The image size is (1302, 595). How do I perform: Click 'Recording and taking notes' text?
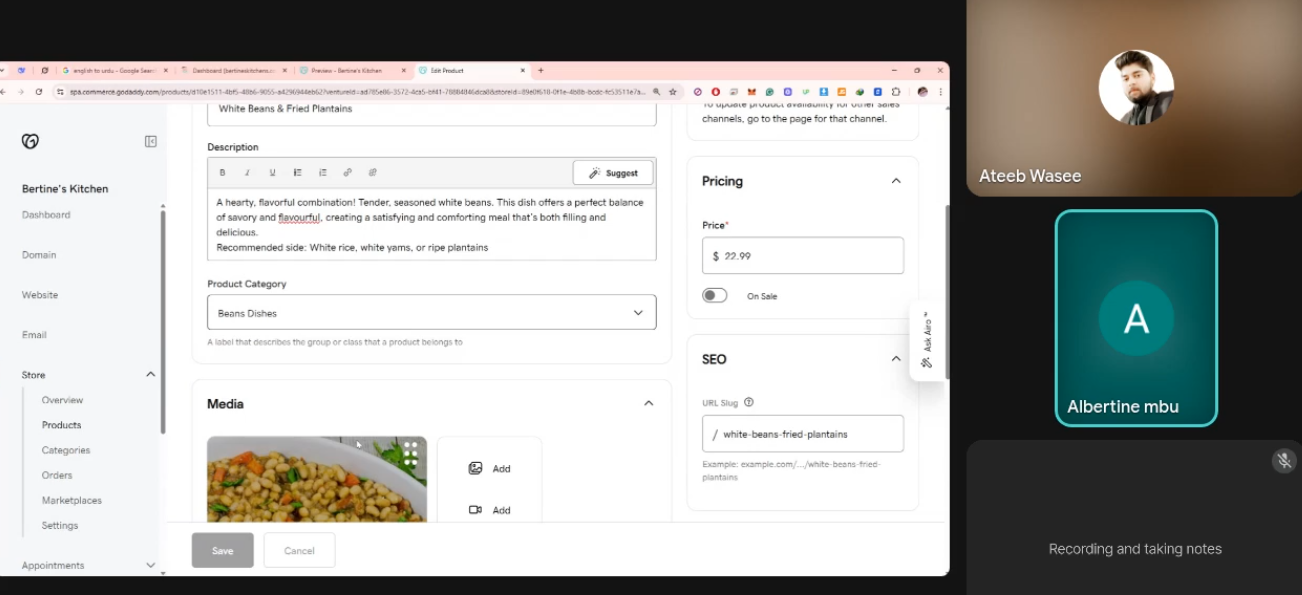coord(1135,548)
